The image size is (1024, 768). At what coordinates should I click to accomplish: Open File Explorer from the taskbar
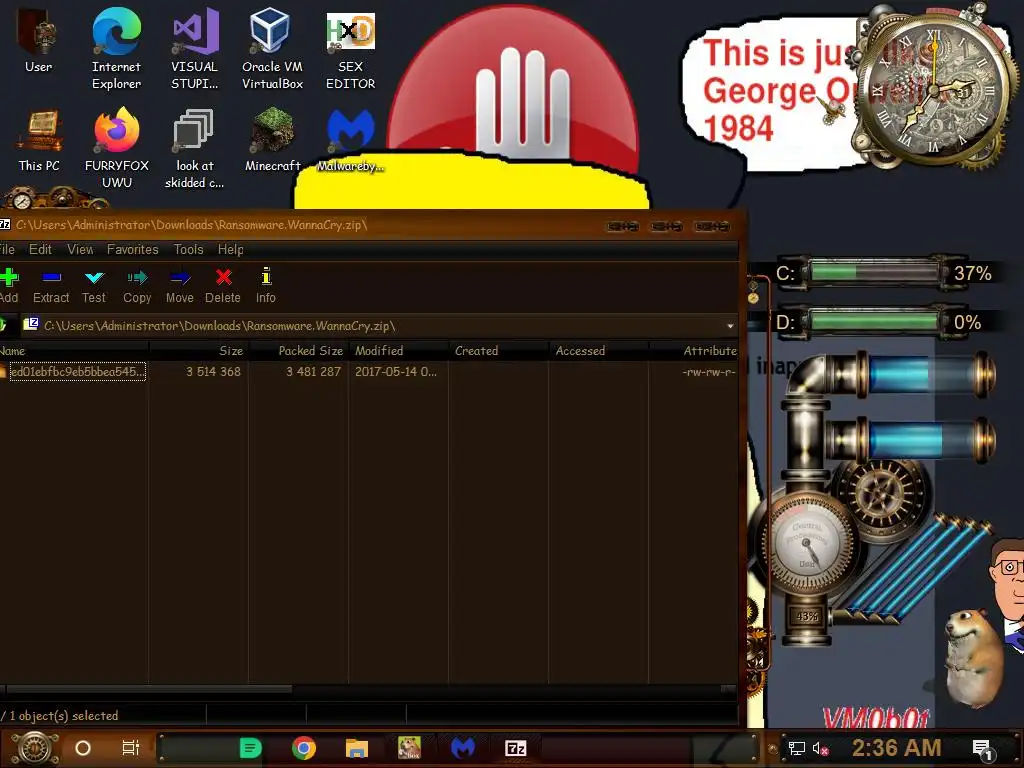click(357, 748)
